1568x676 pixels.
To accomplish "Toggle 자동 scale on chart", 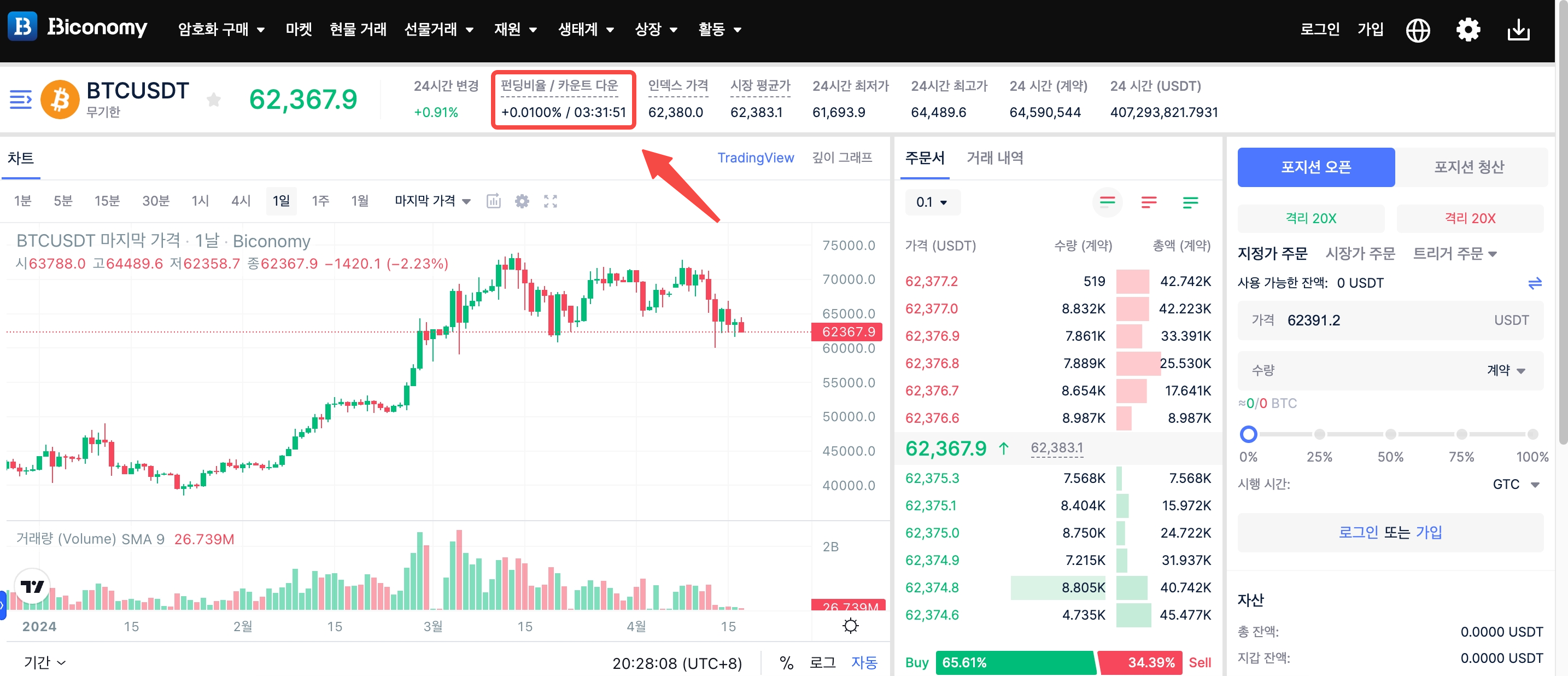I will [864, 663].
